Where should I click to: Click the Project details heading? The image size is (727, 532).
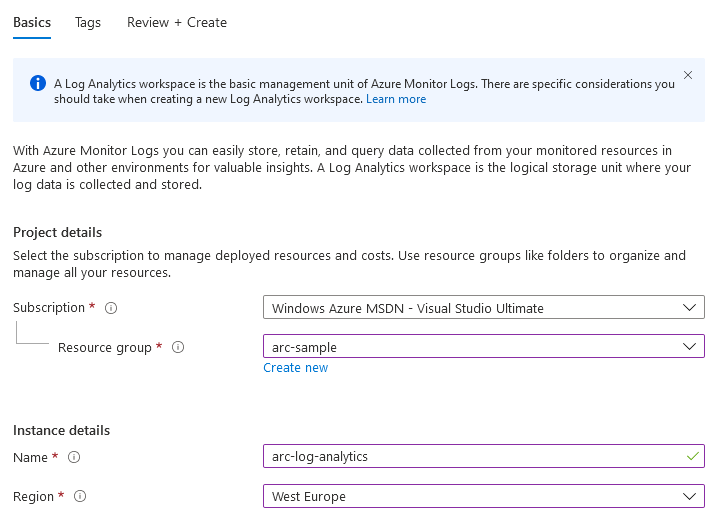tap(57, 232)
